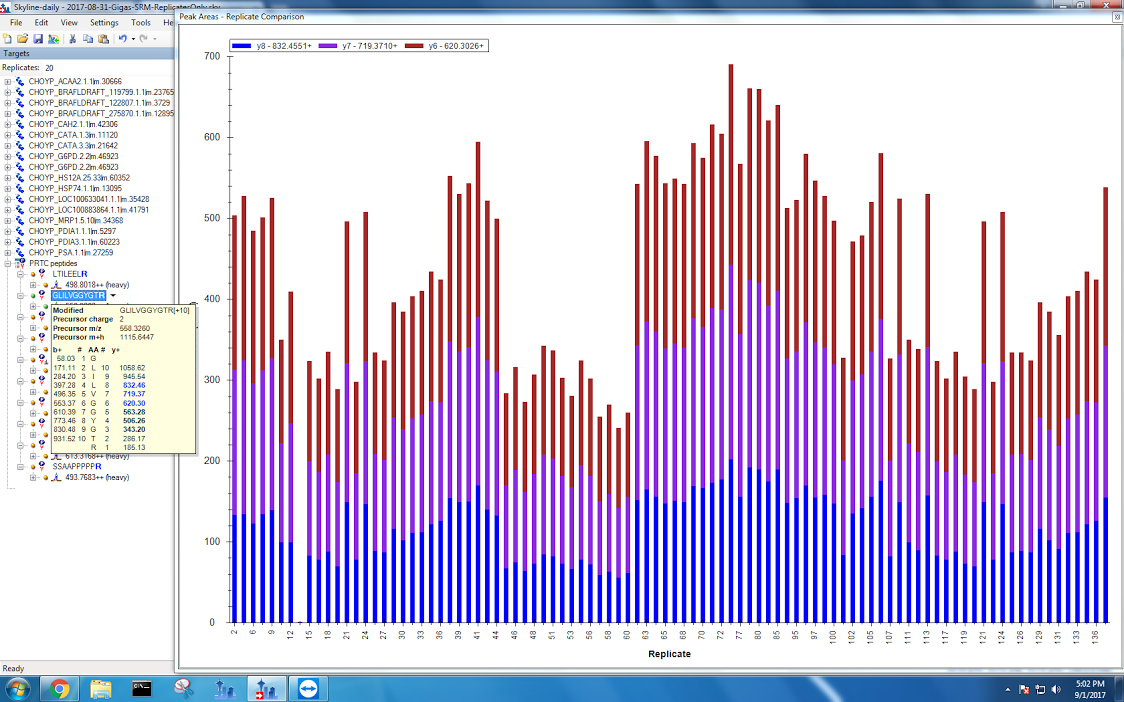Click the Cut scissors icon
Viewport: 1124px width, 702px height.
[72, 39]
